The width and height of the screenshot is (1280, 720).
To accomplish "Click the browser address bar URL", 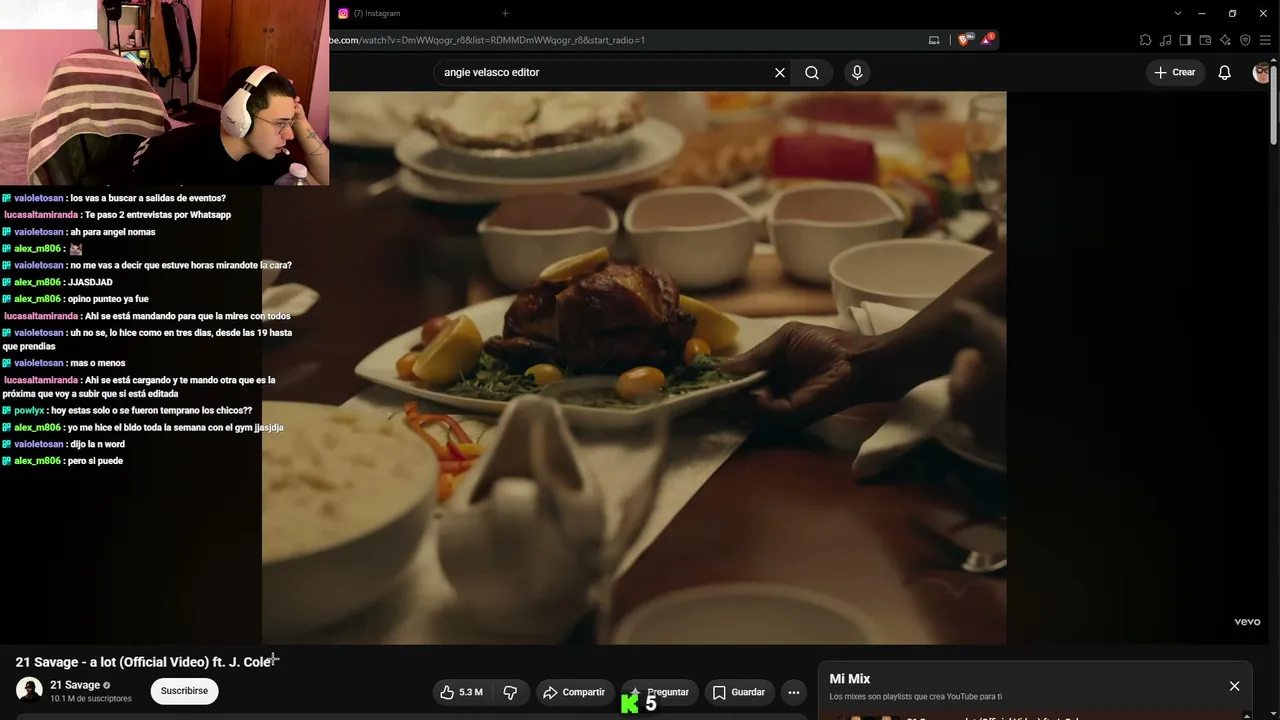I will [488, 40].
